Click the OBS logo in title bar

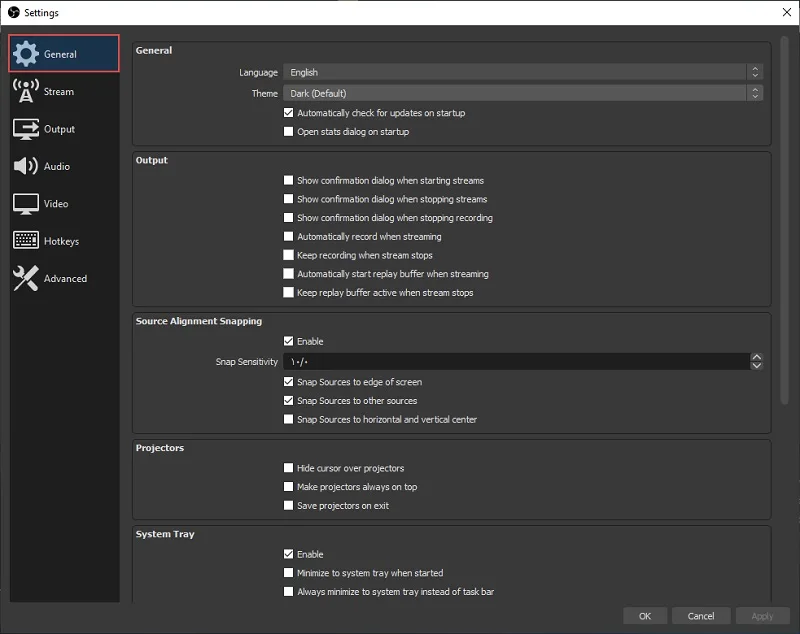(x=14, y=12)
